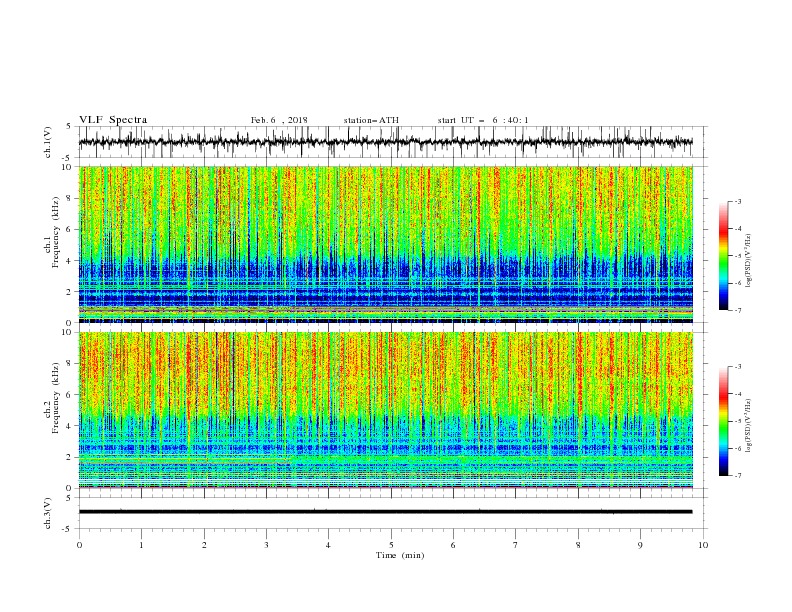Viewport: 792px width, 612px height.
Task: Click the "Time (min)" axis title
Action: (400, 555)
